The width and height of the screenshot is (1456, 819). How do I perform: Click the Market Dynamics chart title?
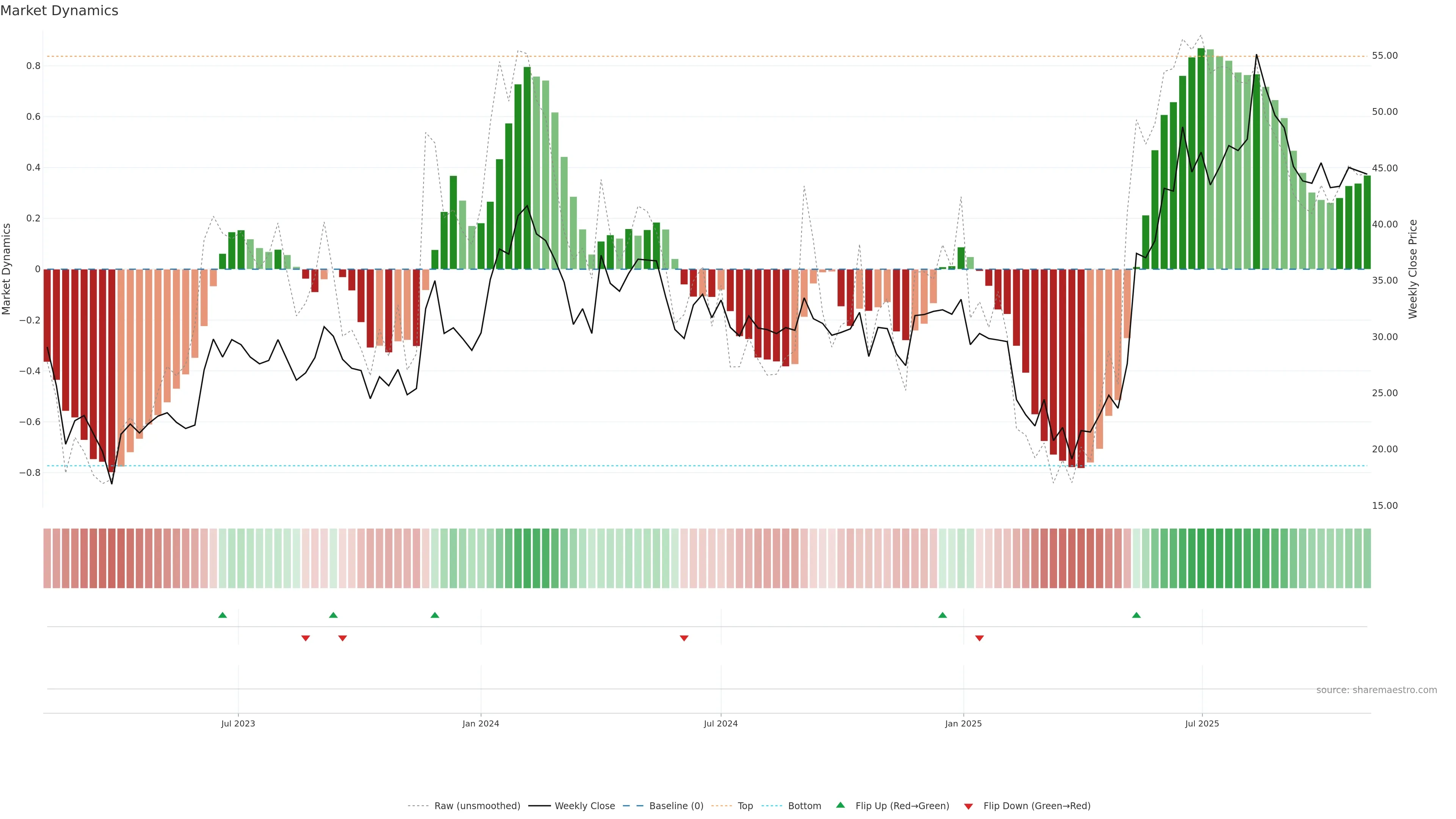click(60, 11)
